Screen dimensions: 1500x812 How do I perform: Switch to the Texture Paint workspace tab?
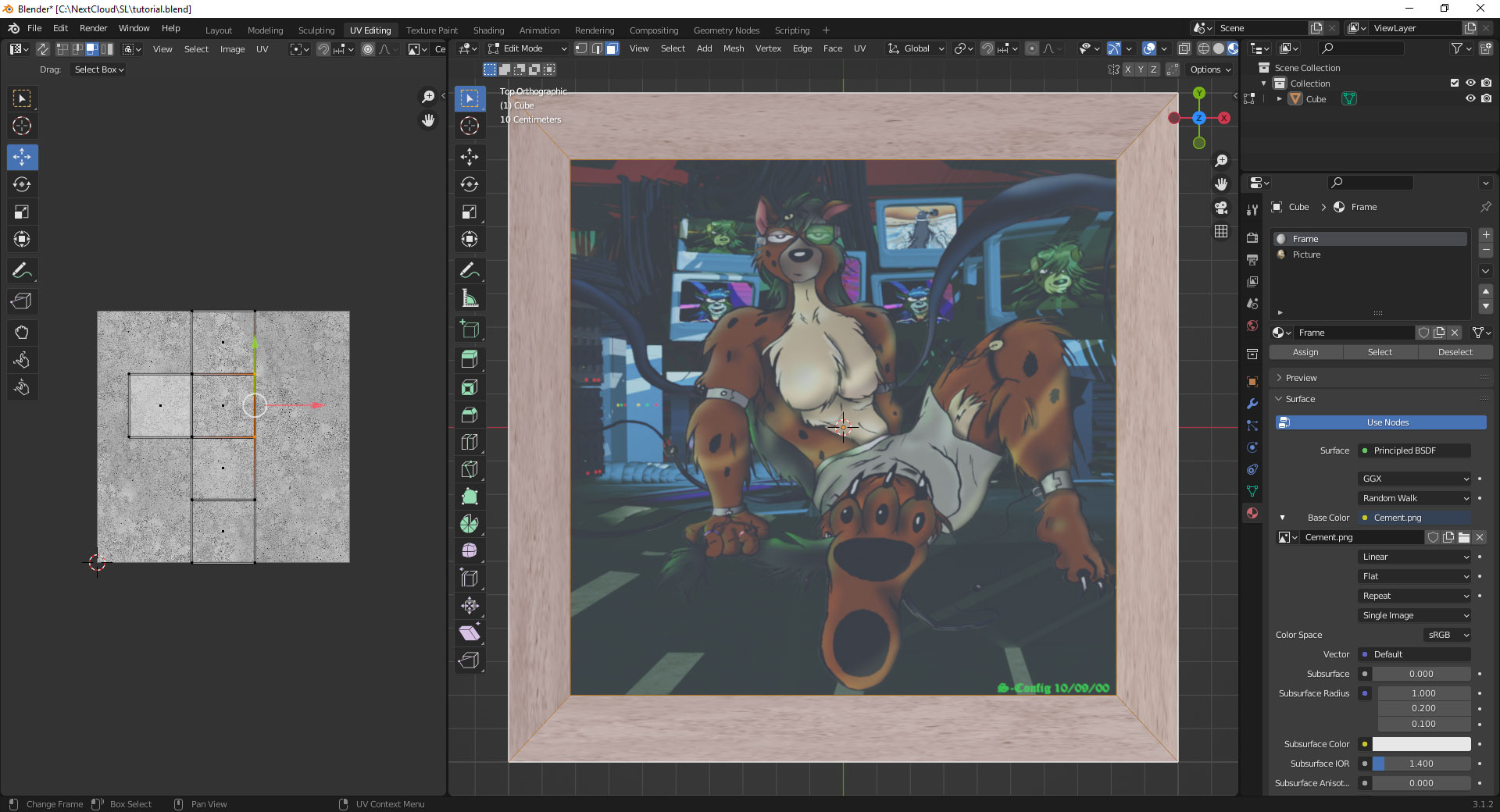(432, 30)
